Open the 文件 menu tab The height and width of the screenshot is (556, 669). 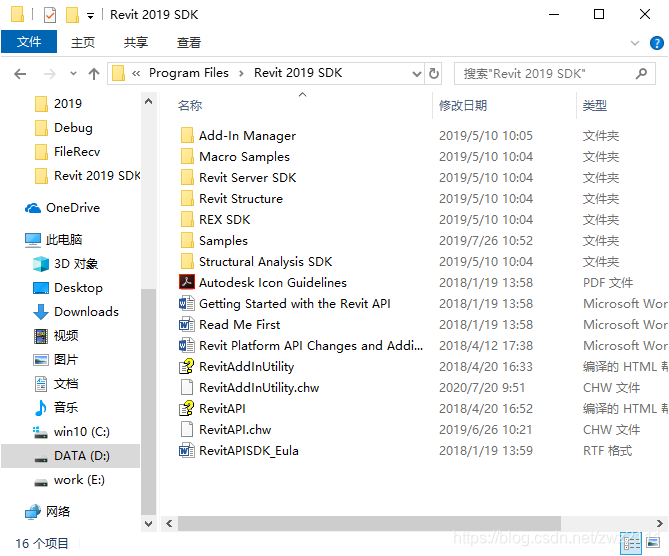pyautogui.click(x=29, y=42)
